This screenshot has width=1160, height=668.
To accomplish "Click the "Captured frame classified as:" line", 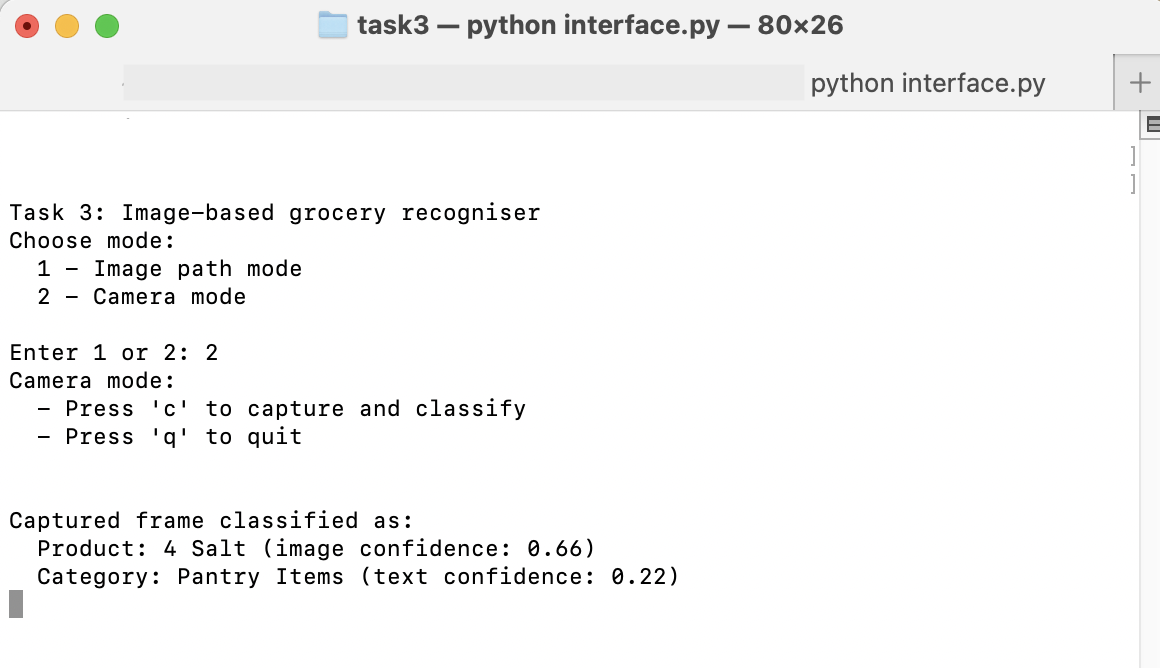I will pos(211,521).
